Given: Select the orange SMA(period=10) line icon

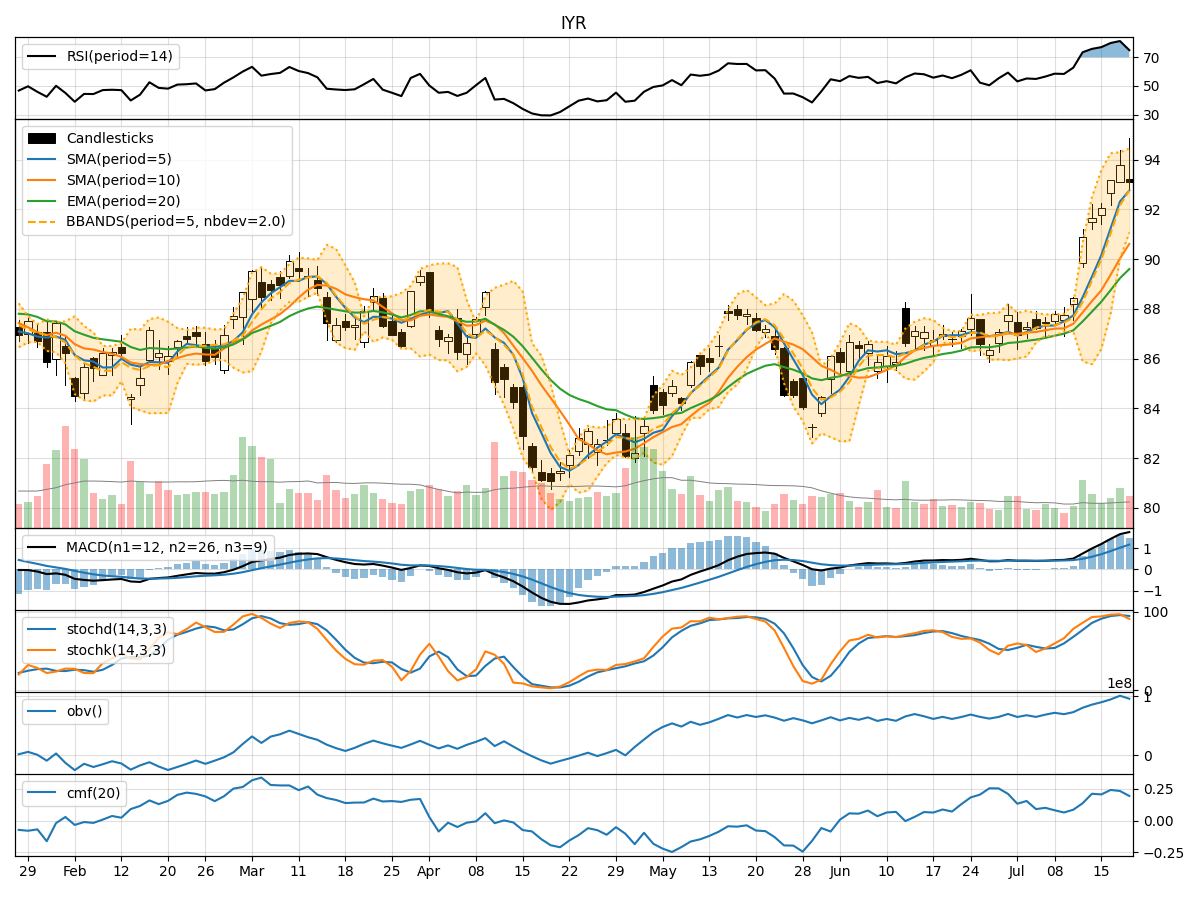Looking at the screenshot, I should (x=44, y=180).
